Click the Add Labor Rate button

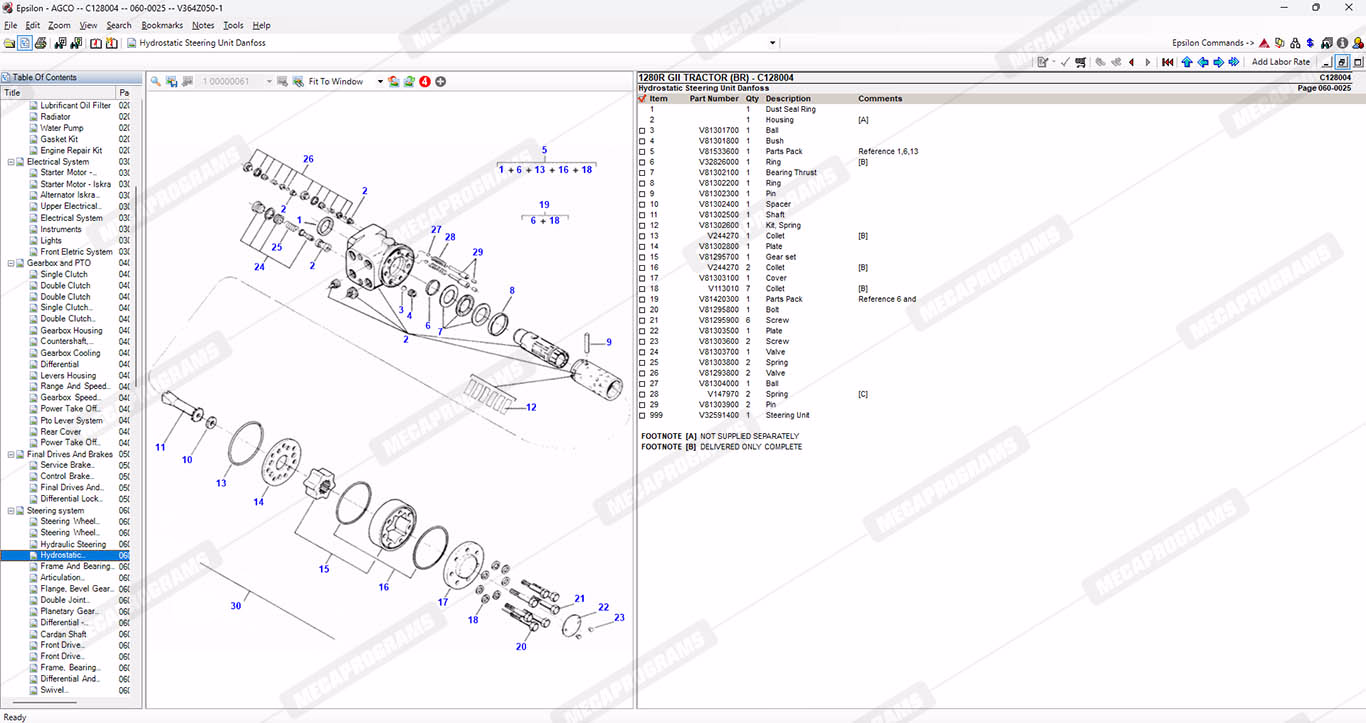1280,62
